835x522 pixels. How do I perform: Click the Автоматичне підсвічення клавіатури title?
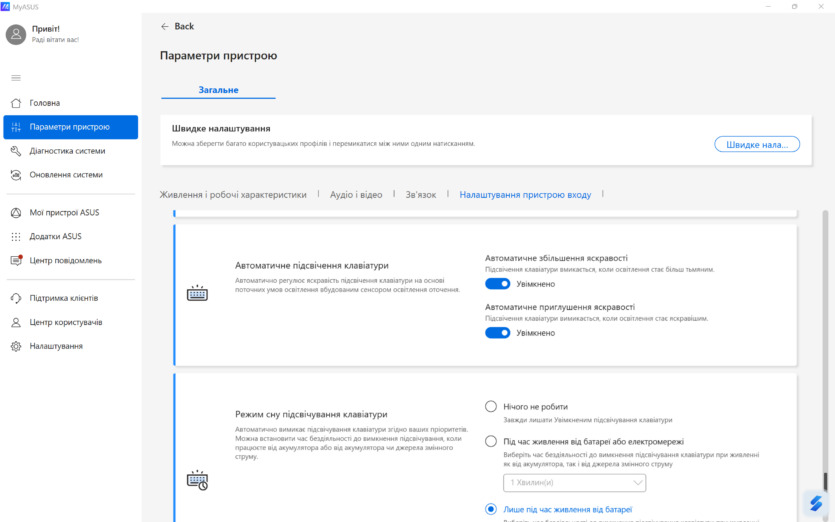[312, 265]
